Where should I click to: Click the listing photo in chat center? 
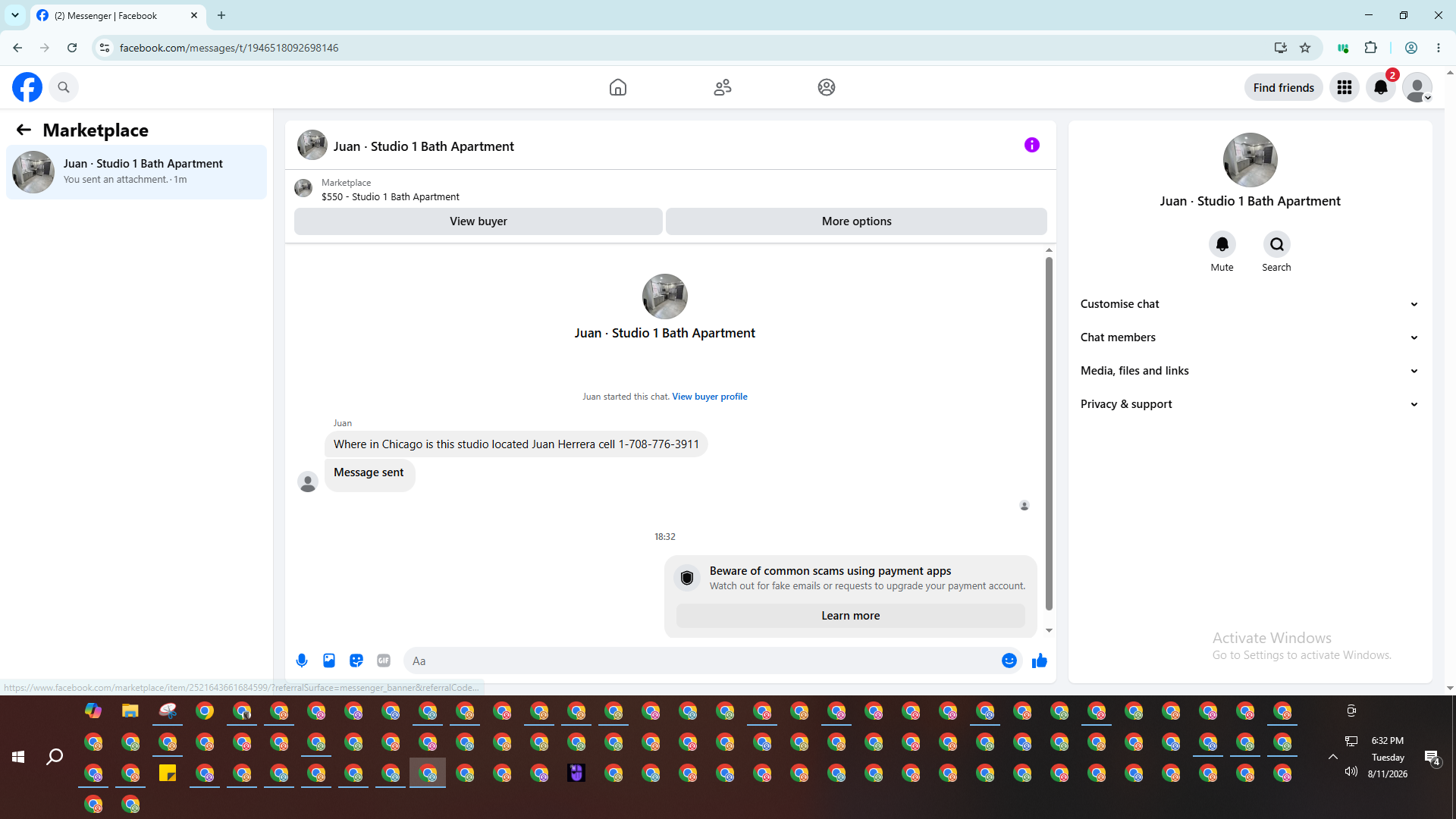coord(665,297)
